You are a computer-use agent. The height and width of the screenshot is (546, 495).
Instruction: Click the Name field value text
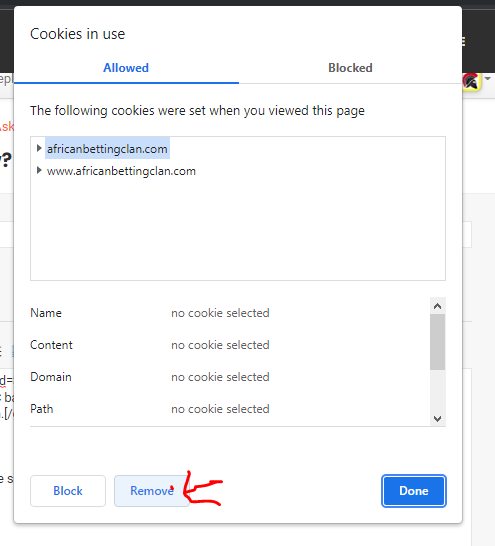coord(220,313)
